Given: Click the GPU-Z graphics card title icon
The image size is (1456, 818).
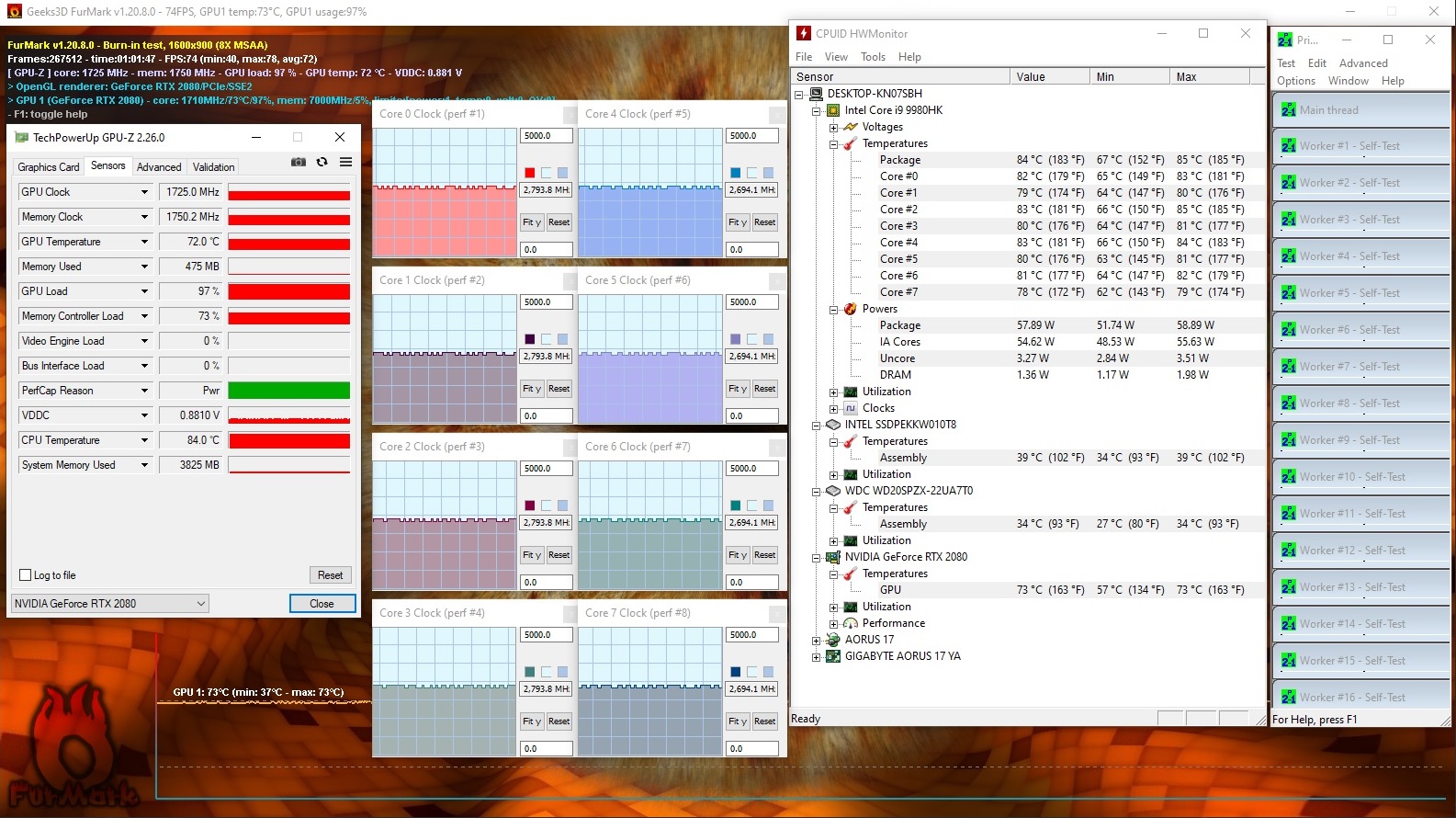Looking at the screenshot, I should [x=21, y=138].
